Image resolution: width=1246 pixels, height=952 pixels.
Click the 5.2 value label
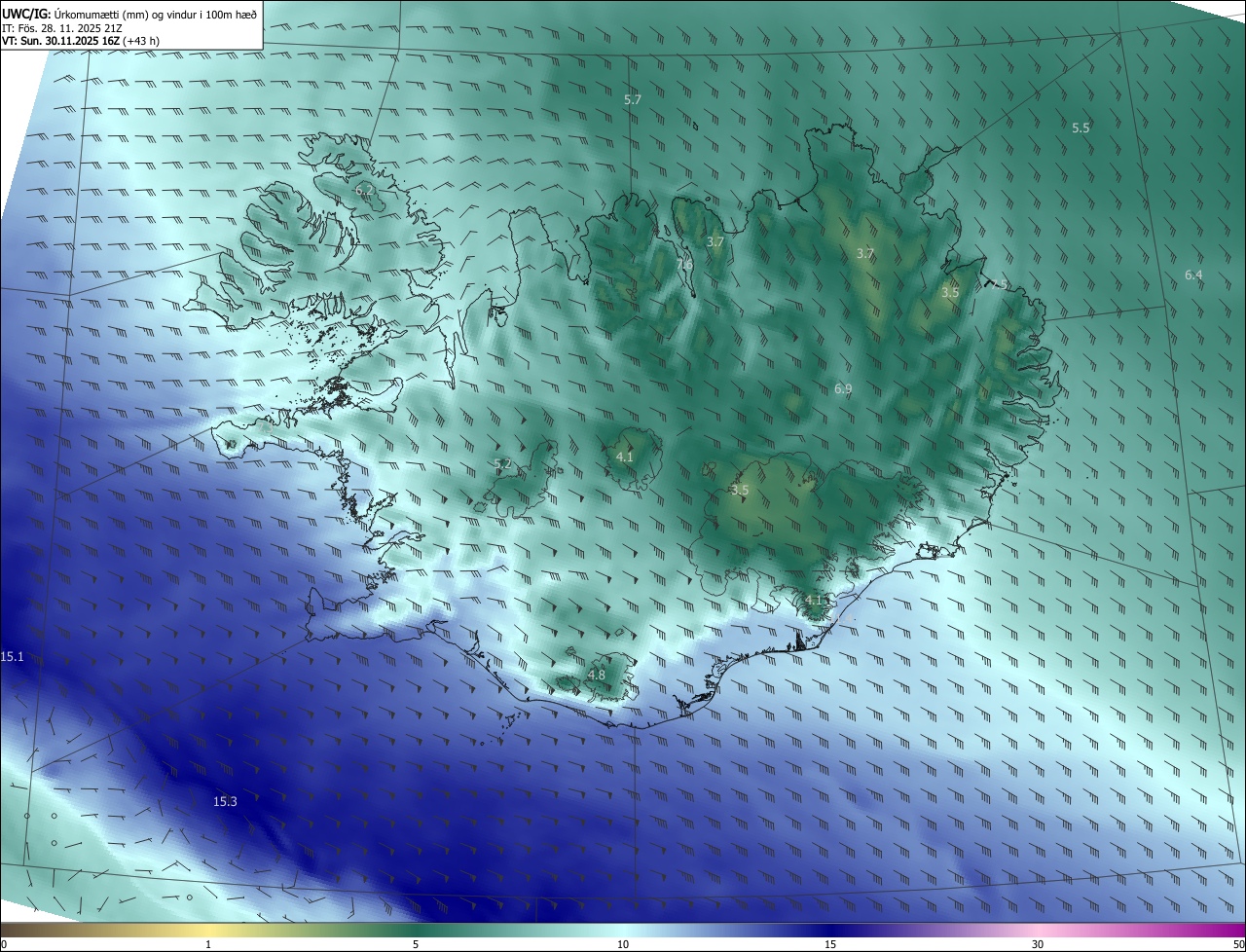click(502, 464)
